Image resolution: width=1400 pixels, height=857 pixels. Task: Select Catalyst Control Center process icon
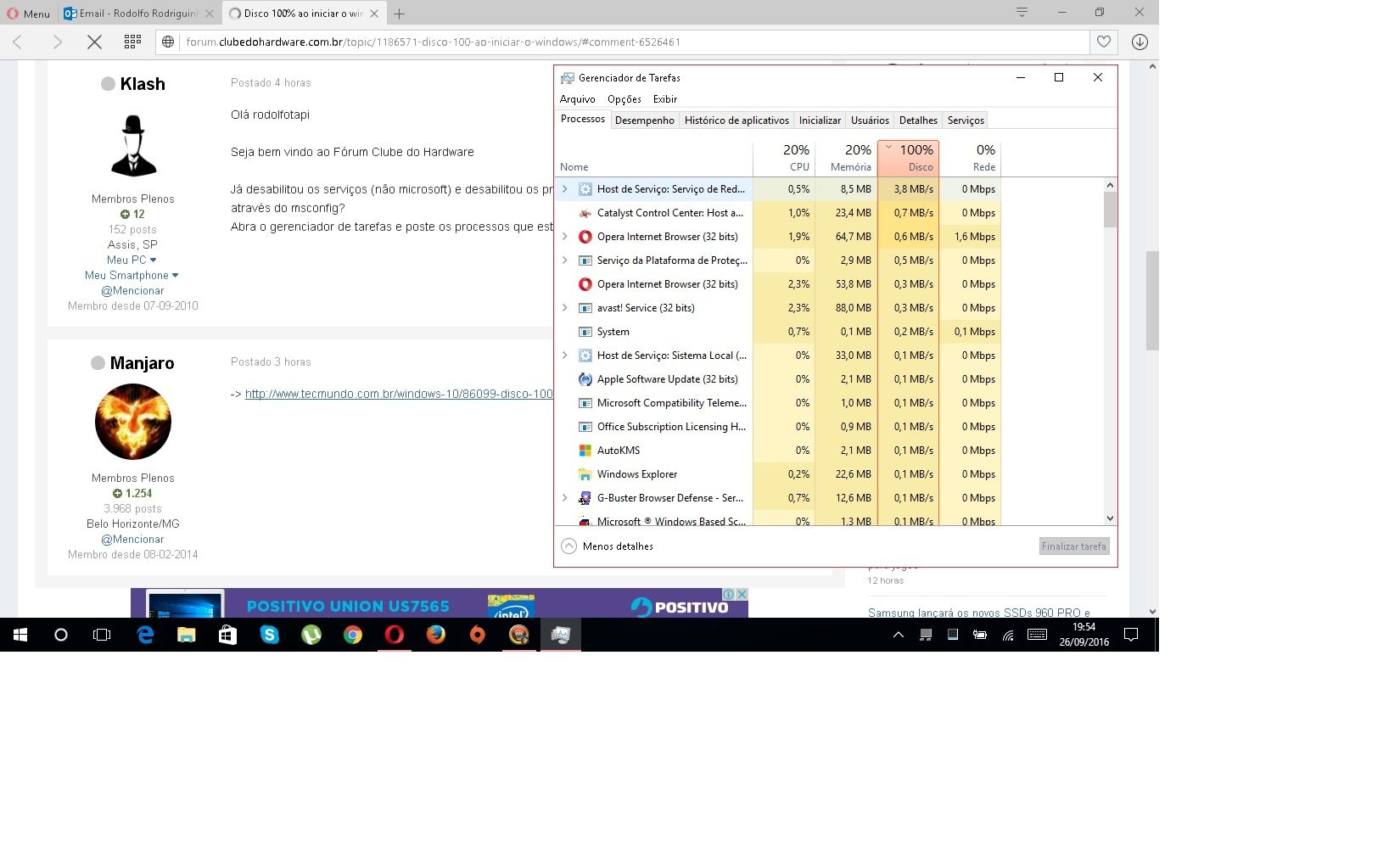(x=585, y=213)
